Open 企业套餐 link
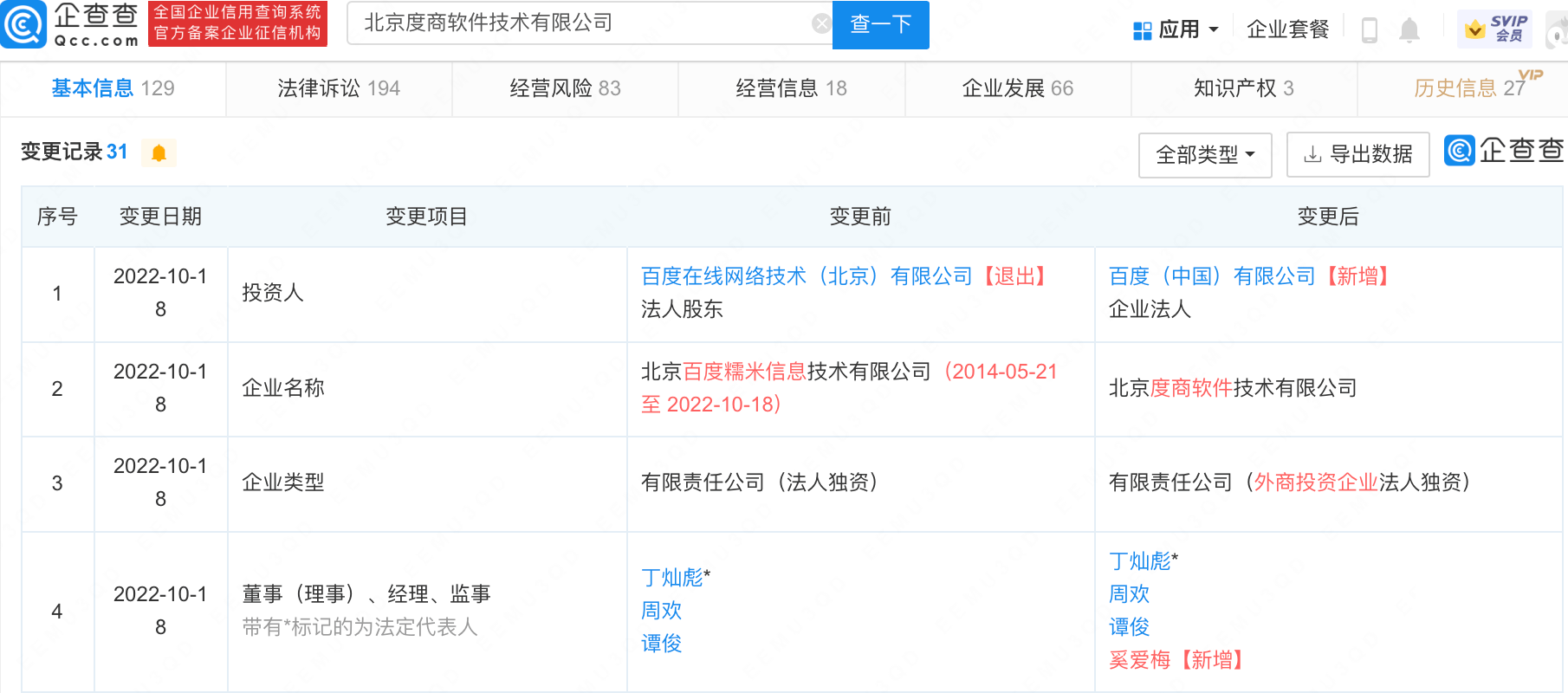Screen dimensions: 1568x693 1287,29
